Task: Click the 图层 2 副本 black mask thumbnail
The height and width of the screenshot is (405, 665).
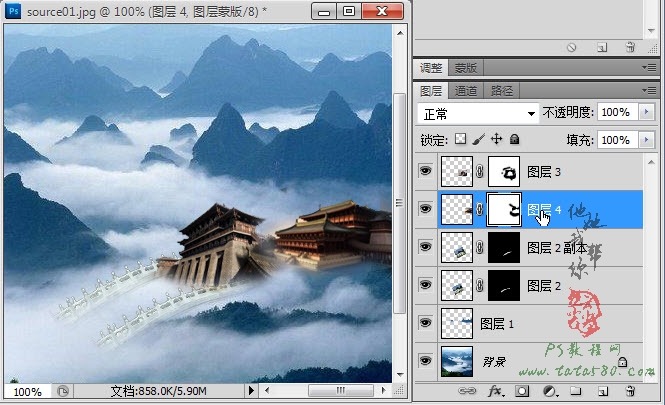Action: 504,247
